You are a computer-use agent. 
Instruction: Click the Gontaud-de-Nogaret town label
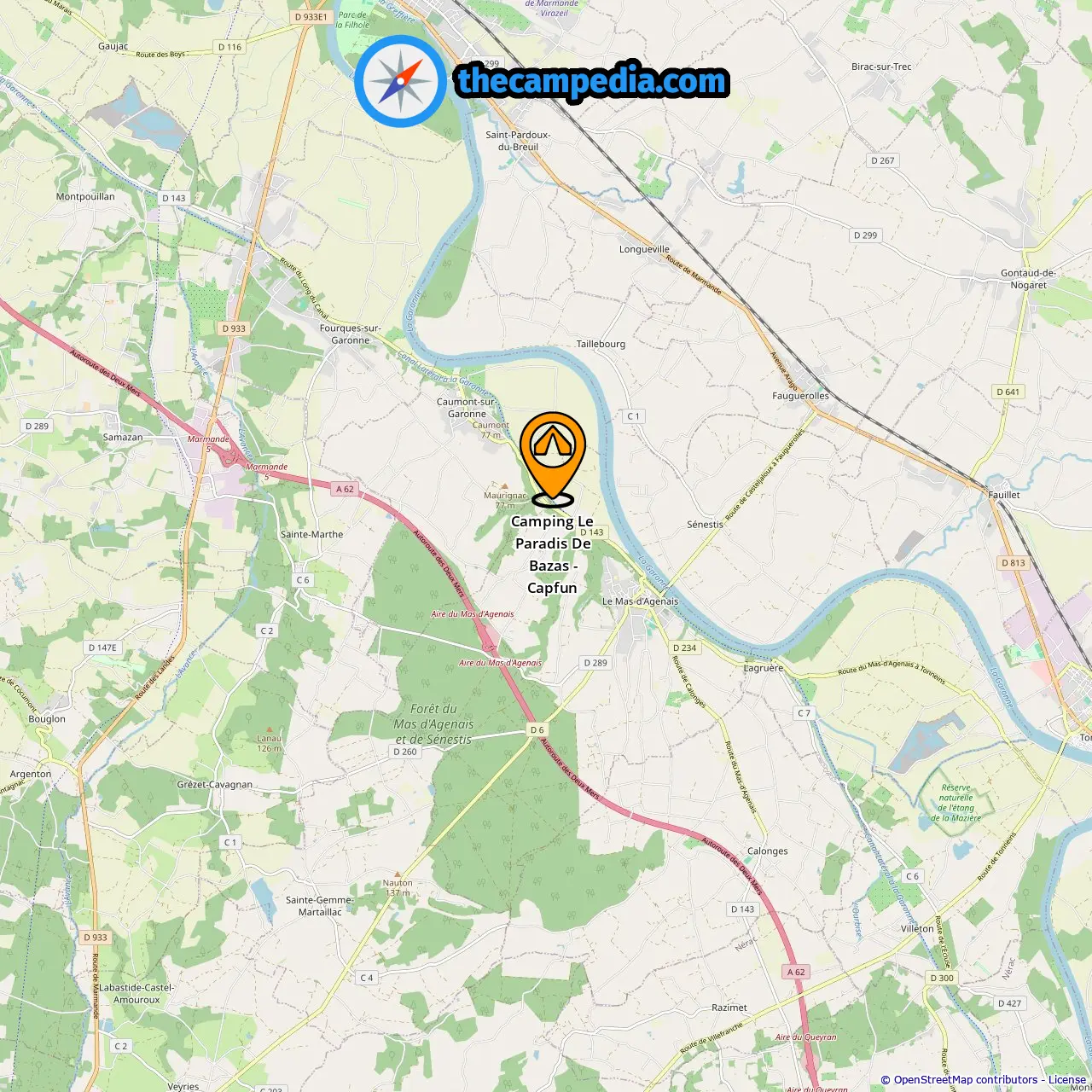(1028, 279)
